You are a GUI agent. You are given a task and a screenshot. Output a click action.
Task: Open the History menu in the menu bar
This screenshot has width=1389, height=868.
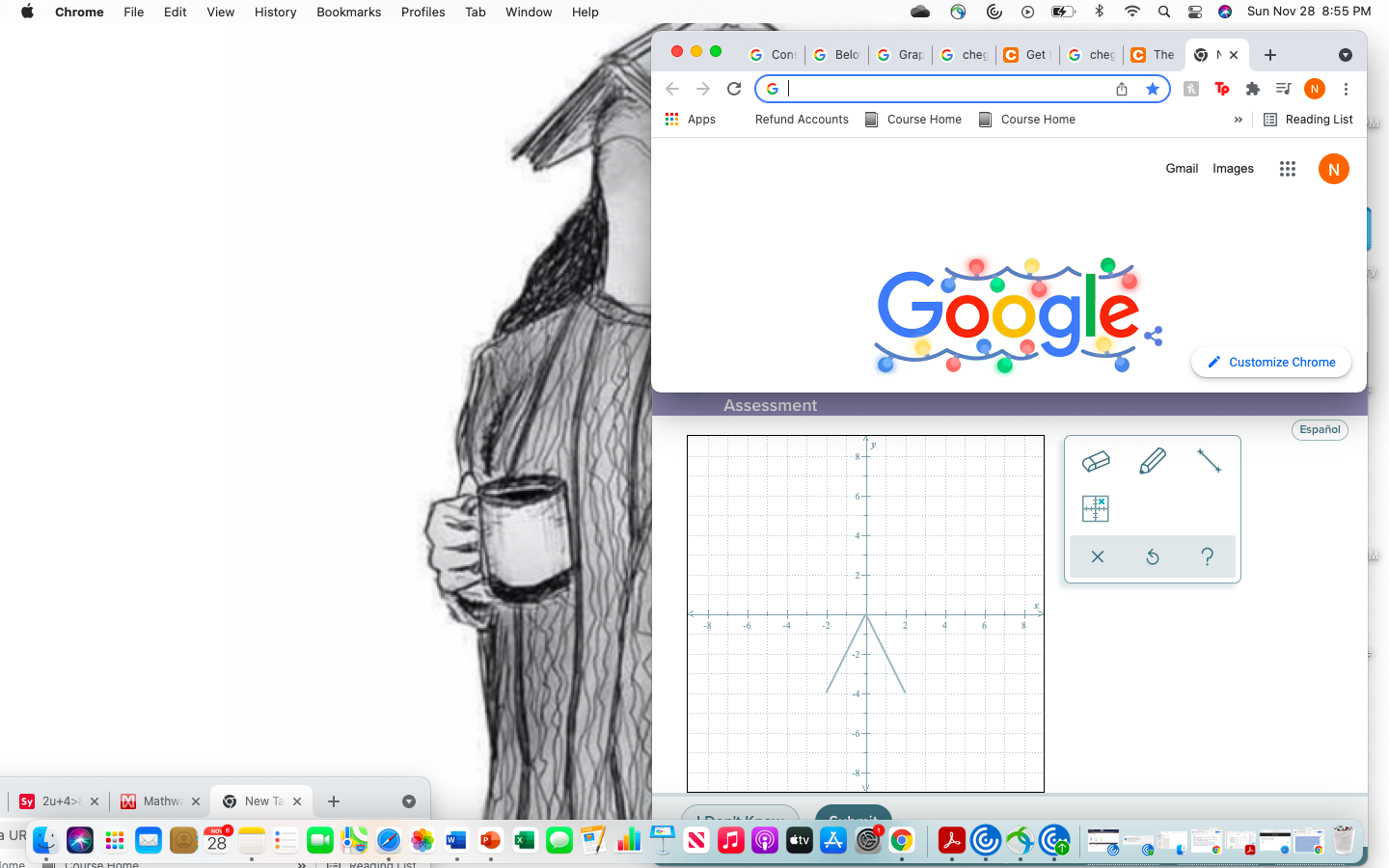pos(275,12)
